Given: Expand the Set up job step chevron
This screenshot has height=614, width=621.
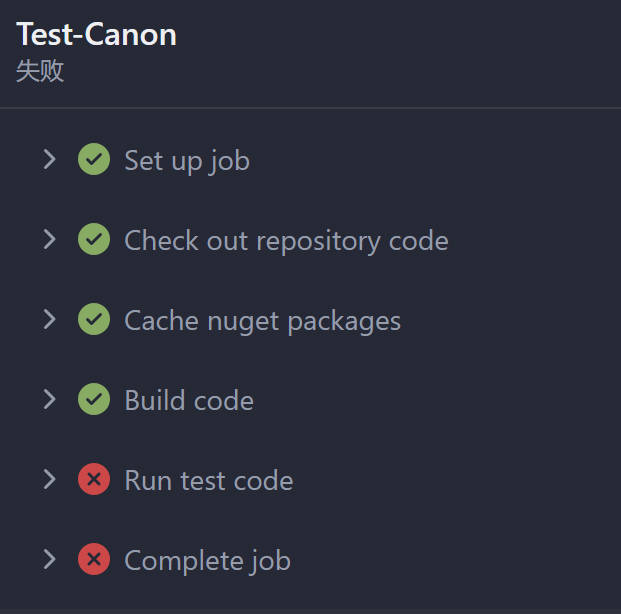Looking at the screenshot, I should [50, 159].
